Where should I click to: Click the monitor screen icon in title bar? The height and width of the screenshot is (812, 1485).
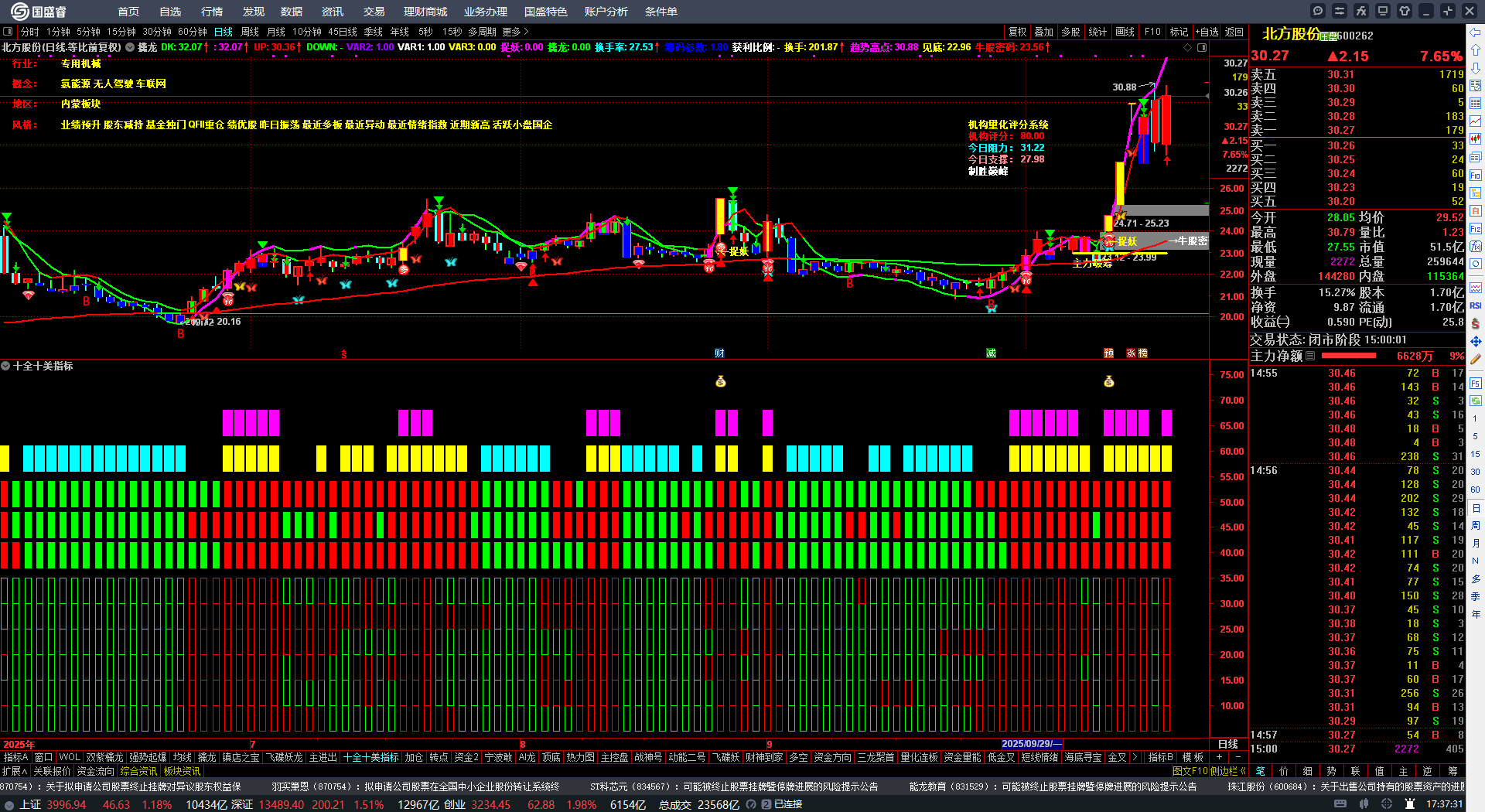tap(1383, 11)
